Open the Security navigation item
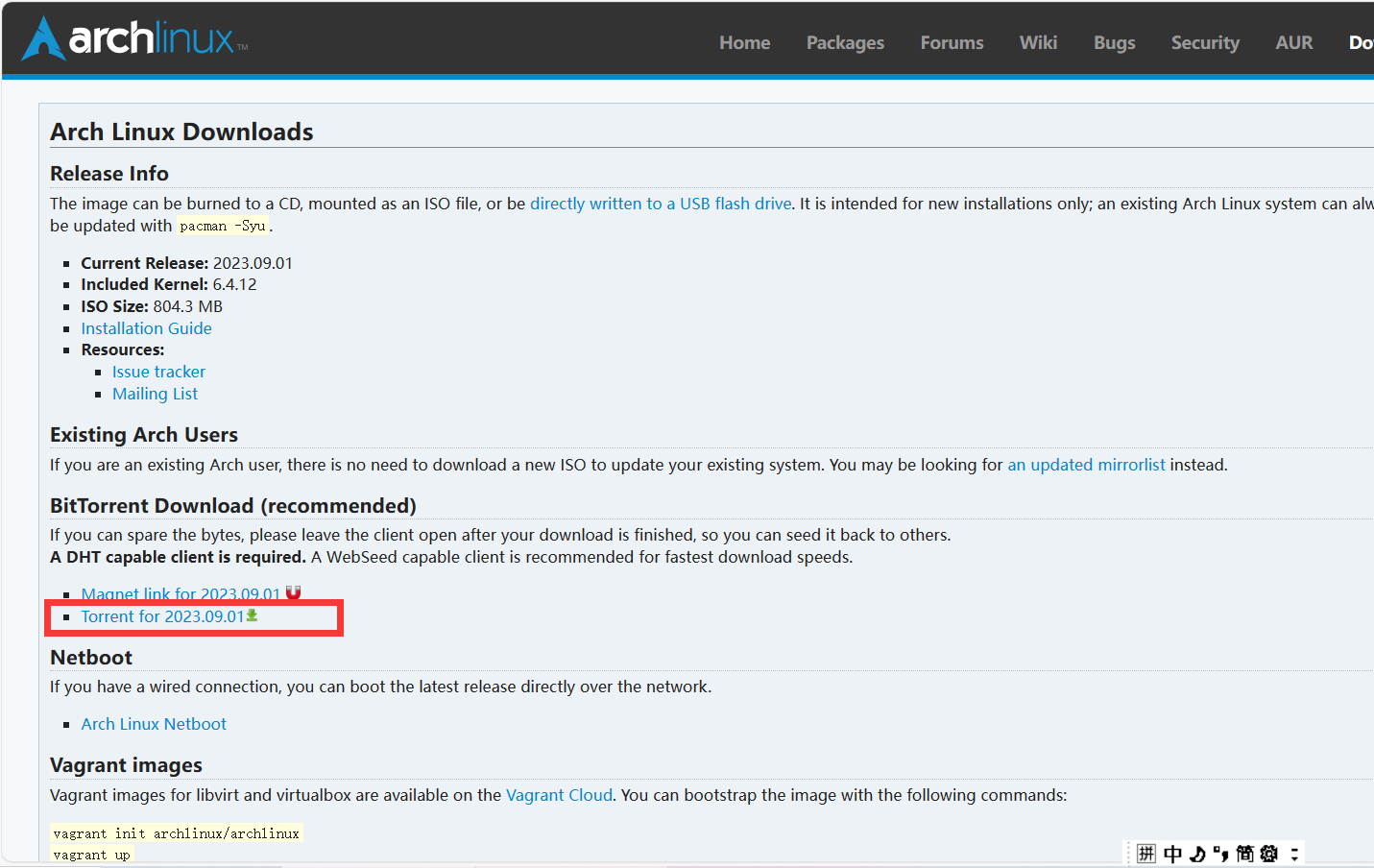The width and height of the screenshot is (1374, 868). tap(1205, 42)
